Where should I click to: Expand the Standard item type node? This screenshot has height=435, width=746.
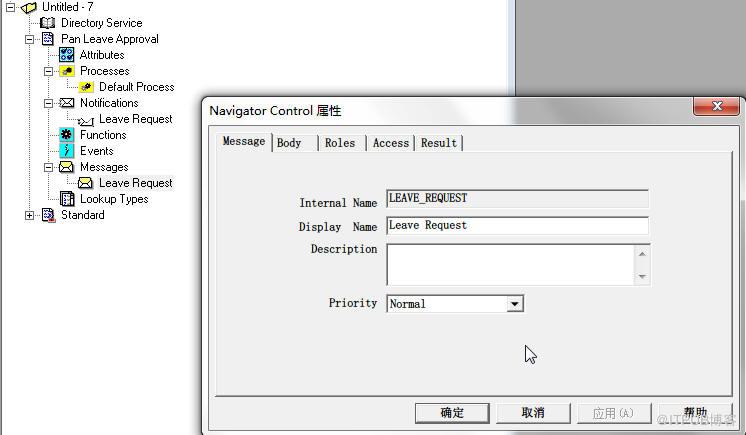pyautogui.click(x=29, y=216)
